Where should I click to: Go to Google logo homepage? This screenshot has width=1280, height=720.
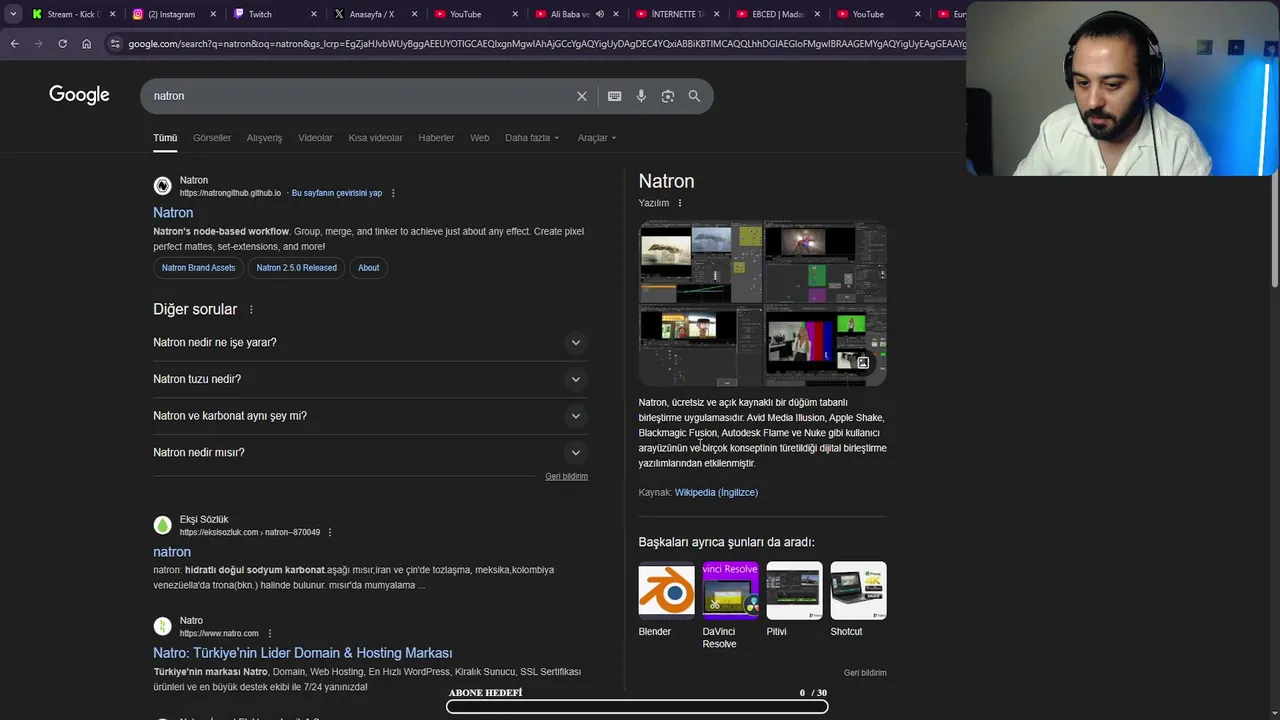[x=79, y=95]
